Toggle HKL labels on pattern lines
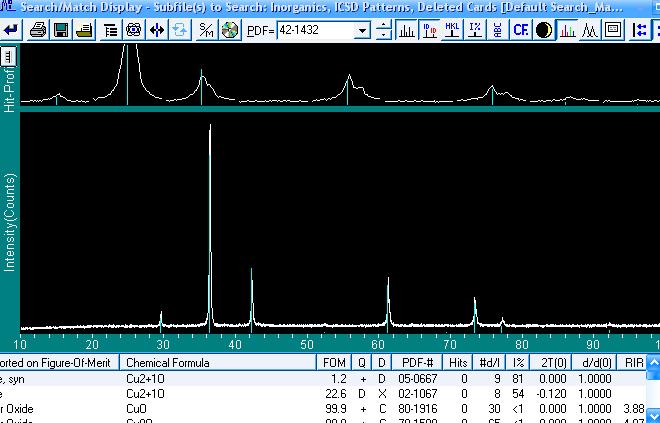Viewport: 660px width, 423px height. point(452,30)
